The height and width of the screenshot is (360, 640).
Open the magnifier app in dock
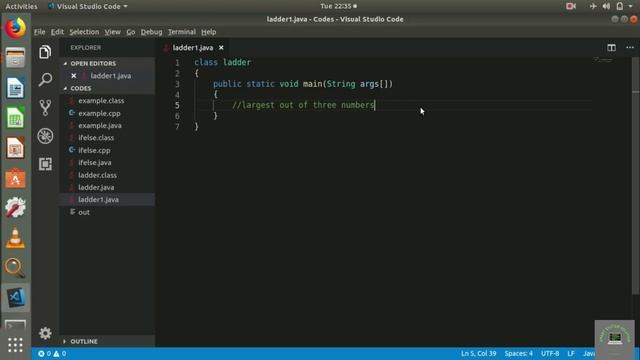pos(15,268)
